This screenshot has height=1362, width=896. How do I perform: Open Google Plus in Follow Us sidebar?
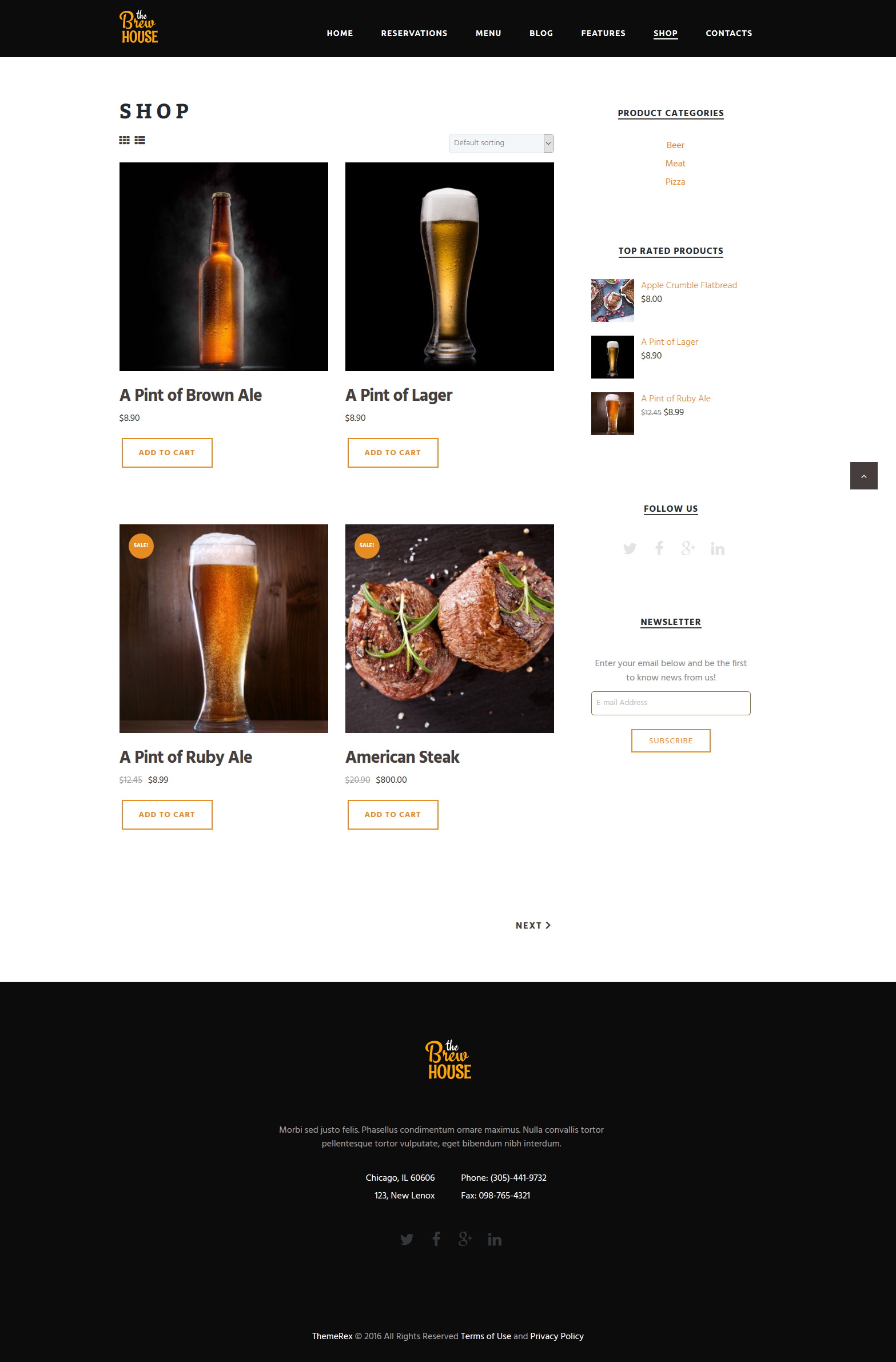688,548
